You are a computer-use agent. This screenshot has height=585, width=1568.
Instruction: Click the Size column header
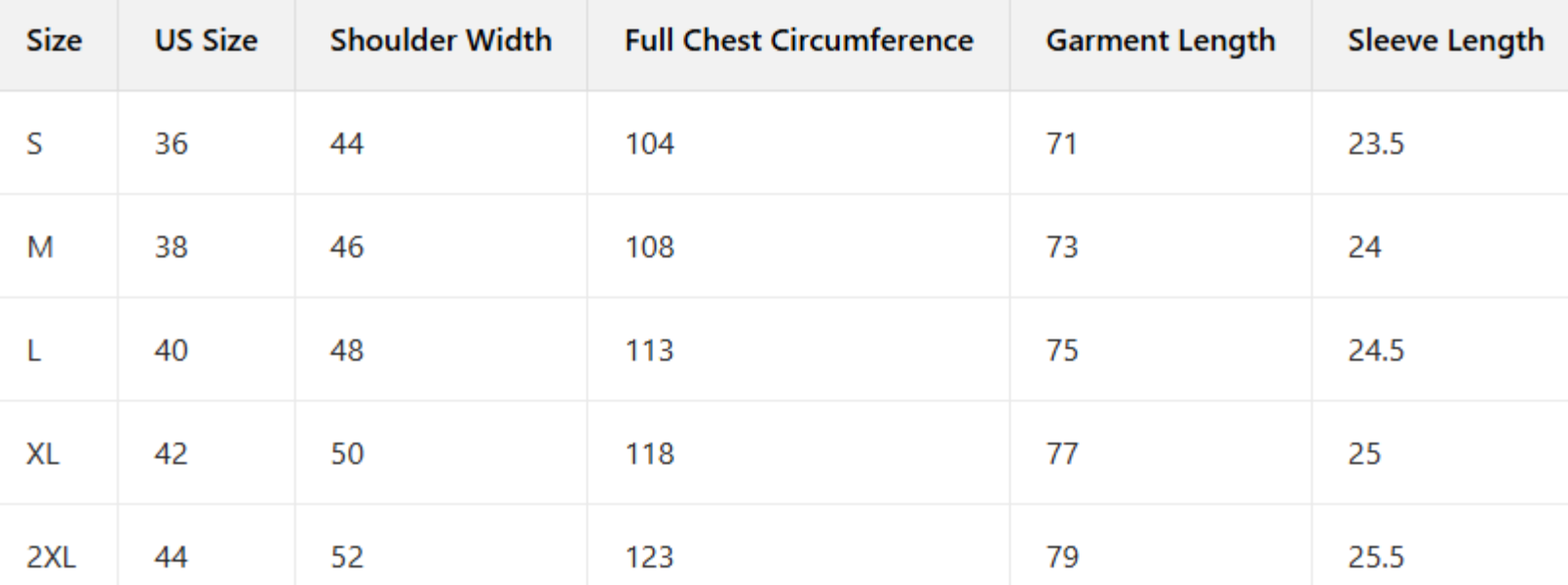tap(55, 41)
